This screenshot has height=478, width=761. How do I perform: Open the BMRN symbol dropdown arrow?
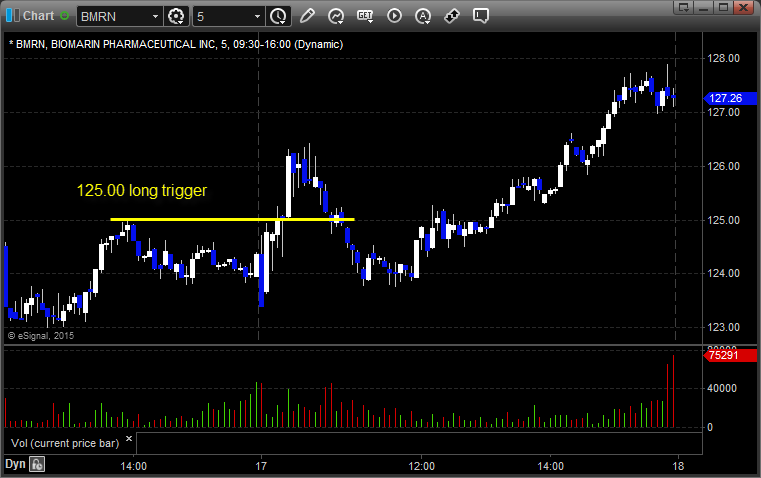coord(155,16)
